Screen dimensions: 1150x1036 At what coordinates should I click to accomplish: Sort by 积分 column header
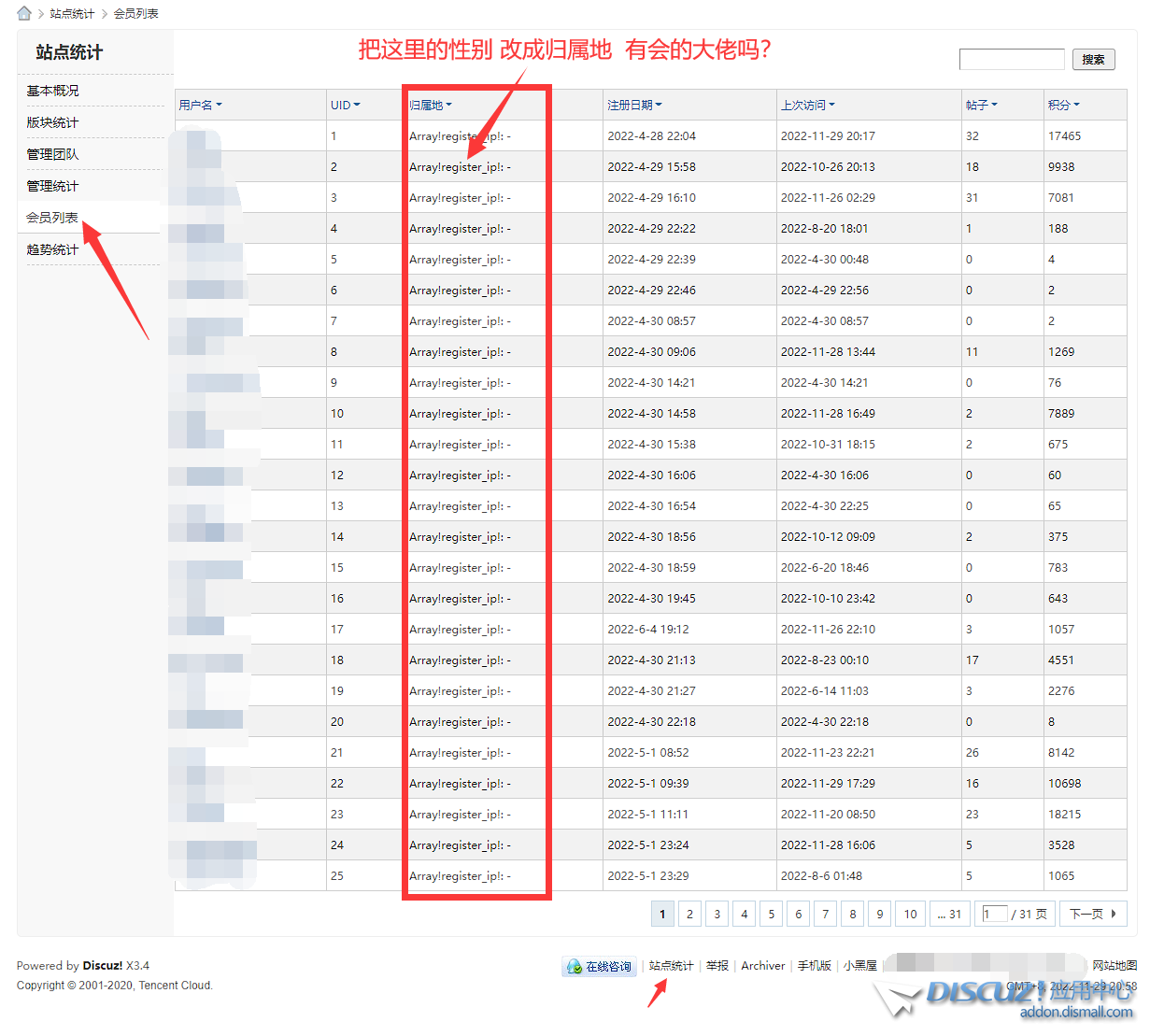1063,105
